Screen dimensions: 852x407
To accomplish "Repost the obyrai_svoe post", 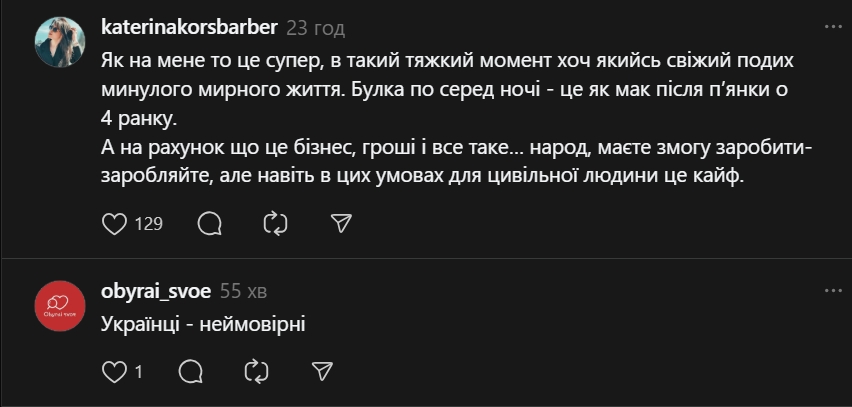I will pyautogui.click(x=256, y=372).
